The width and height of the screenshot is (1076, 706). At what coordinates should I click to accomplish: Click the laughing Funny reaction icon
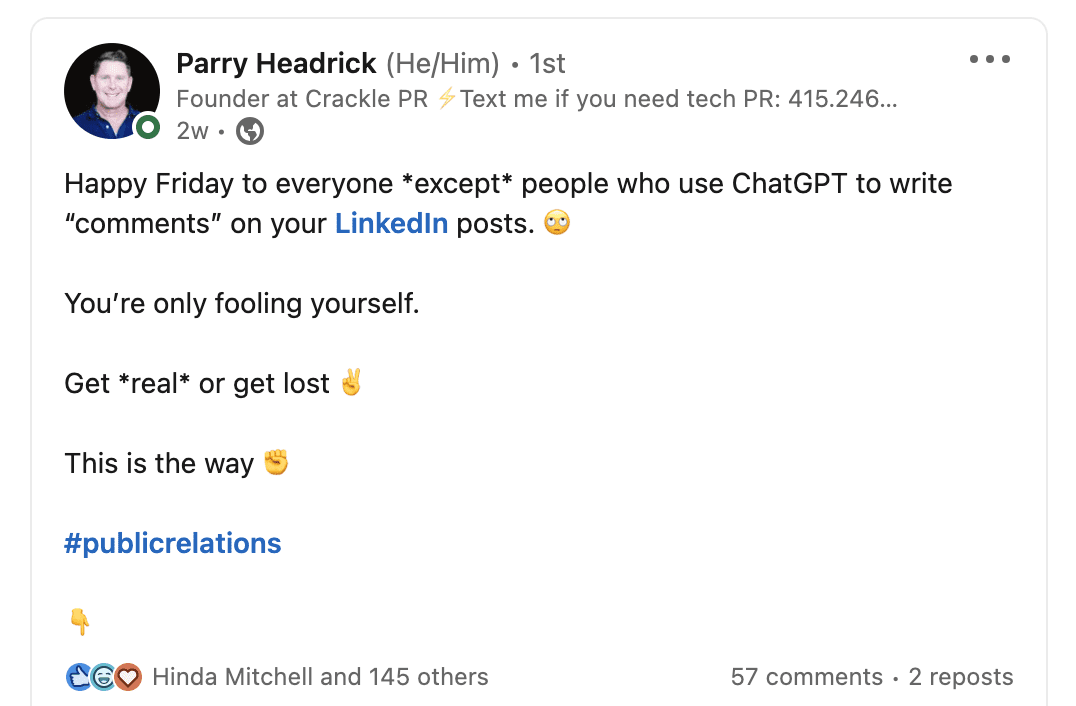(x=104, y=677)
